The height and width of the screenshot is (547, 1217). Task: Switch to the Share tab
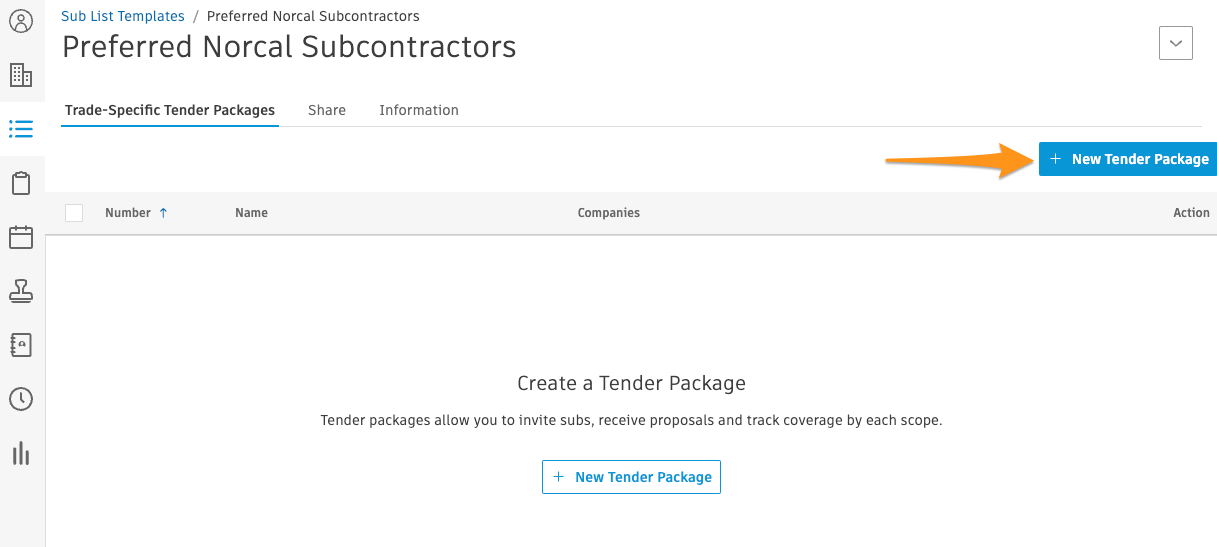coord(327,110)
